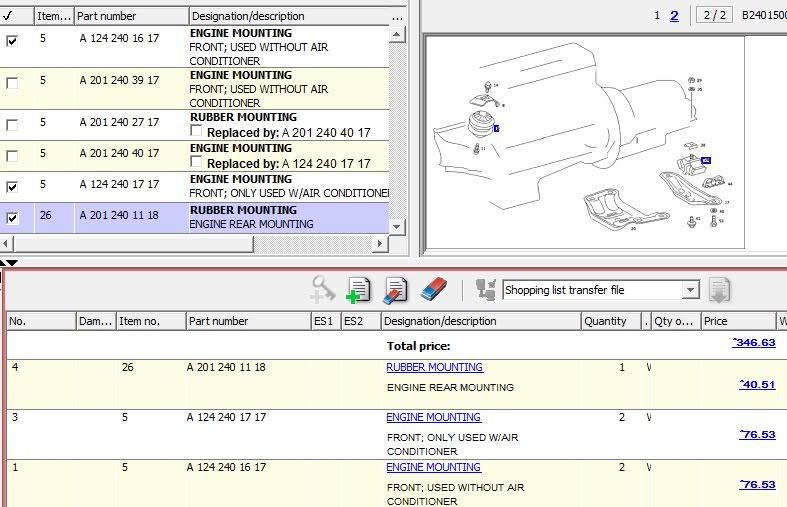This screenshot has height=507, width=787.
Task: Click the round engine mount drawing in diagram
Action: pyautogui.click(x=479, y=123)
